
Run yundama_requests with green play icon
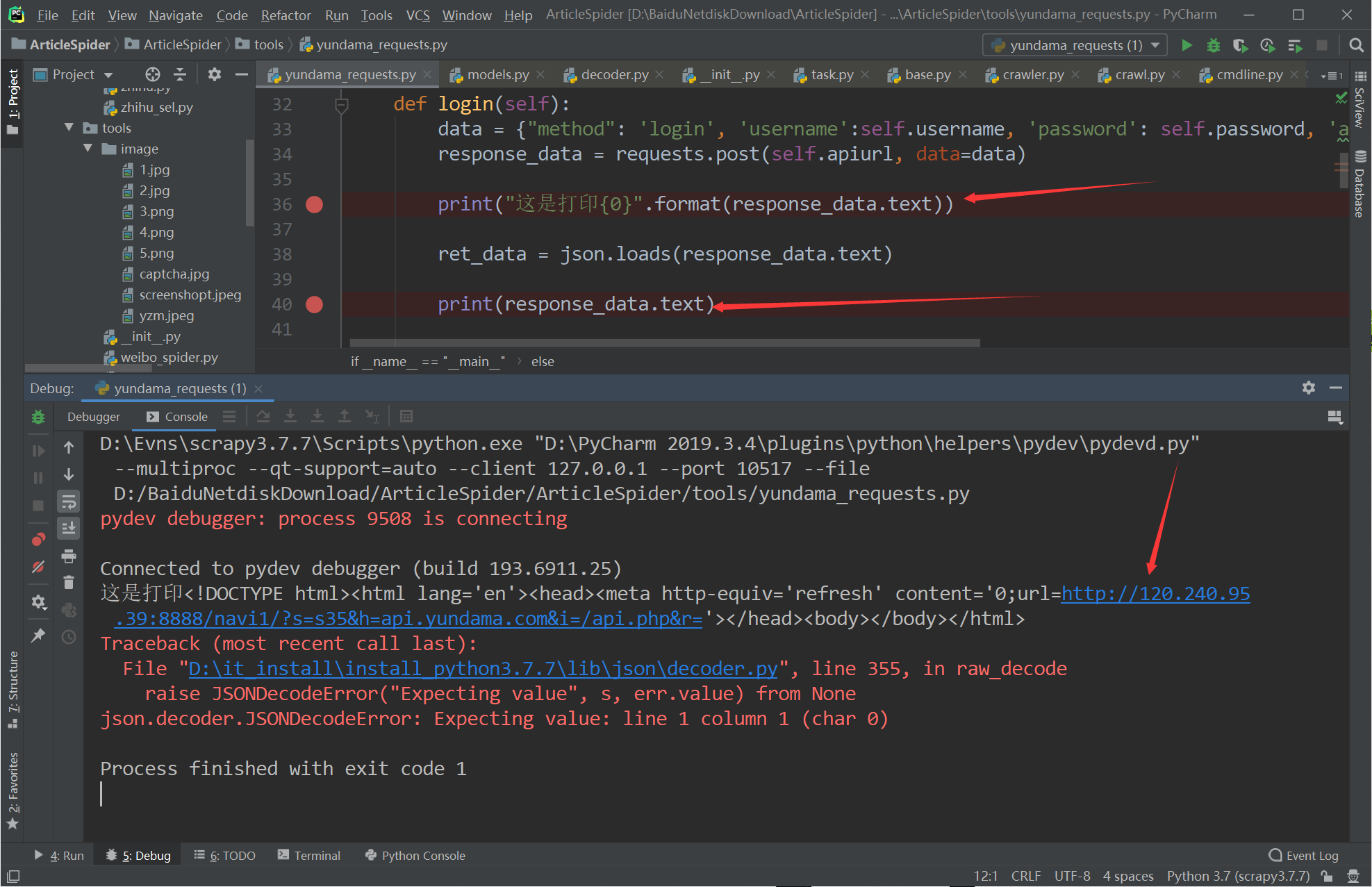pyautogui.click(x=1187, y=45)
